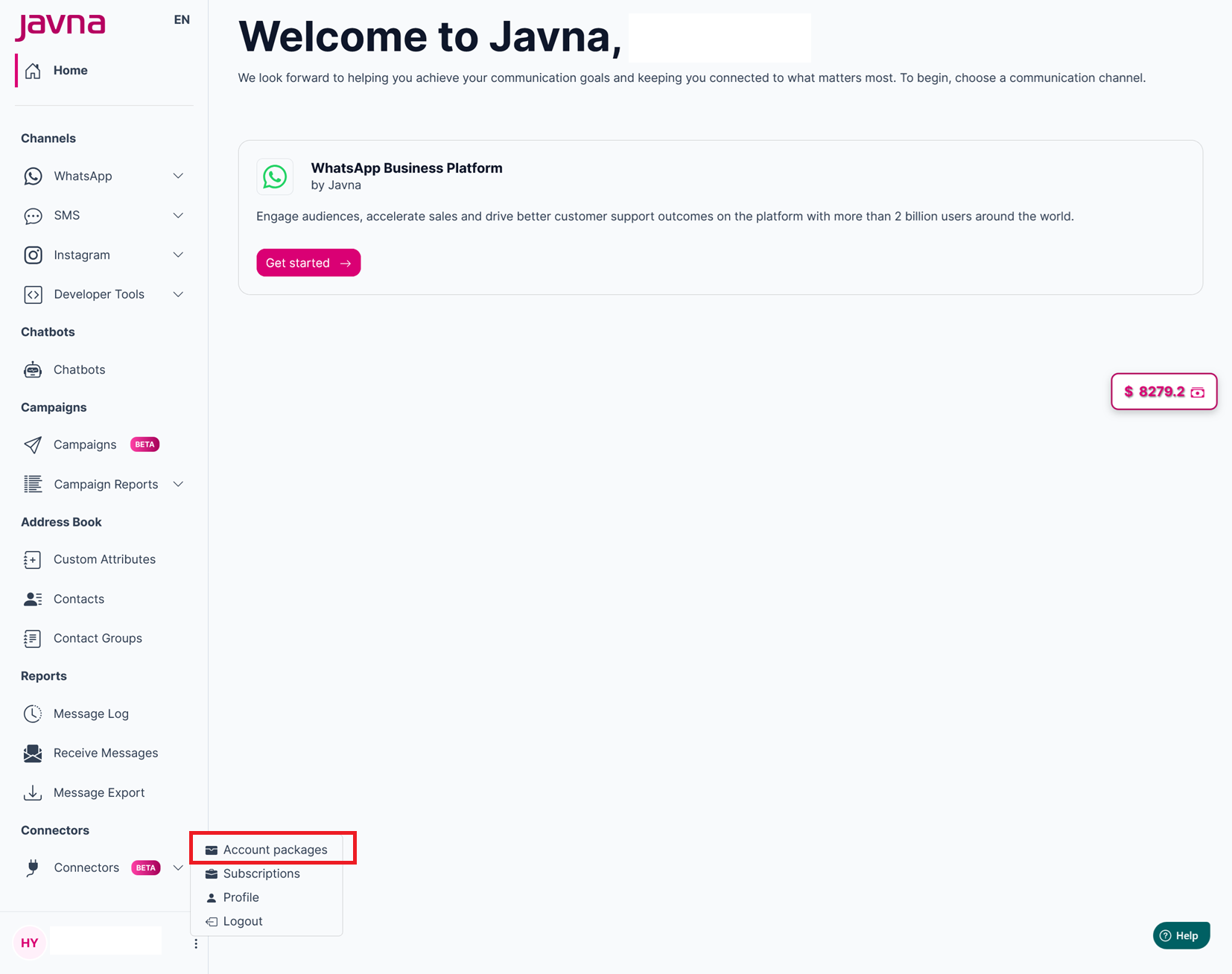Go to Home in sidebar
Image resolution: width=1232 pixels, height=974 pixels.
tap(104, 71)
